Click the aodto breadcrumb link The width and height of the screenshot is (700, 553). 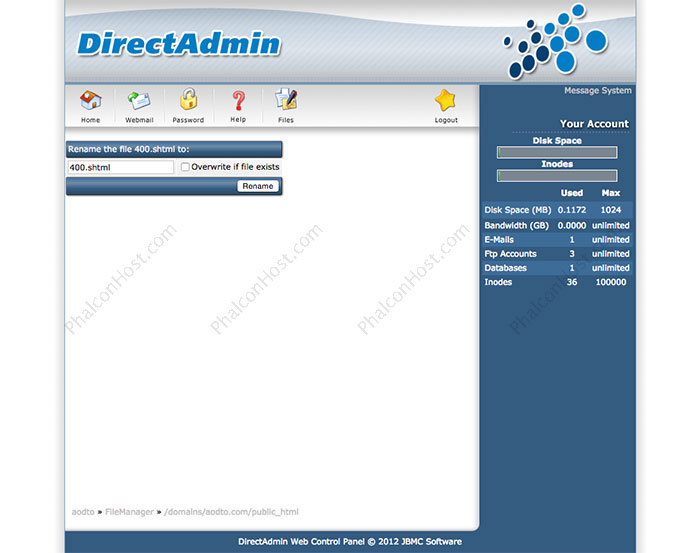[83, 512]
